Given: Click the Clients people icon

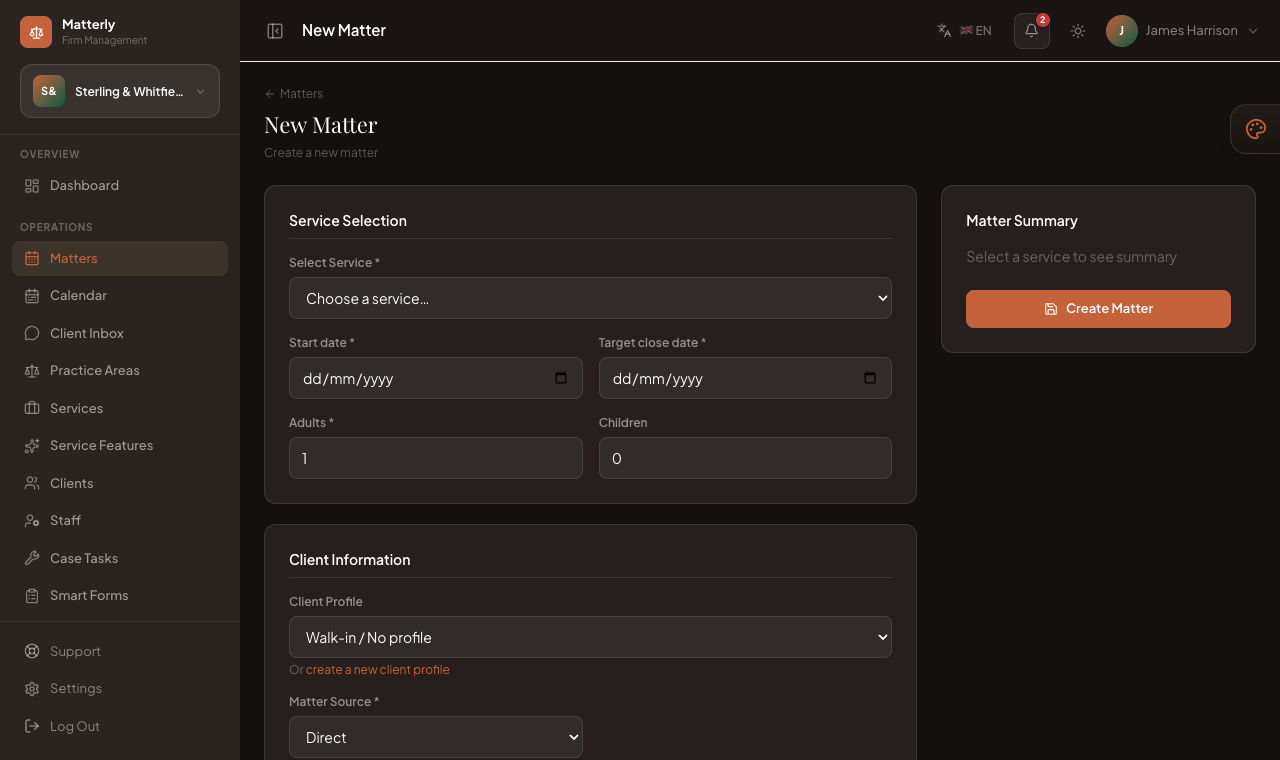Looking at the screenshot, I should tap(32, 484).
